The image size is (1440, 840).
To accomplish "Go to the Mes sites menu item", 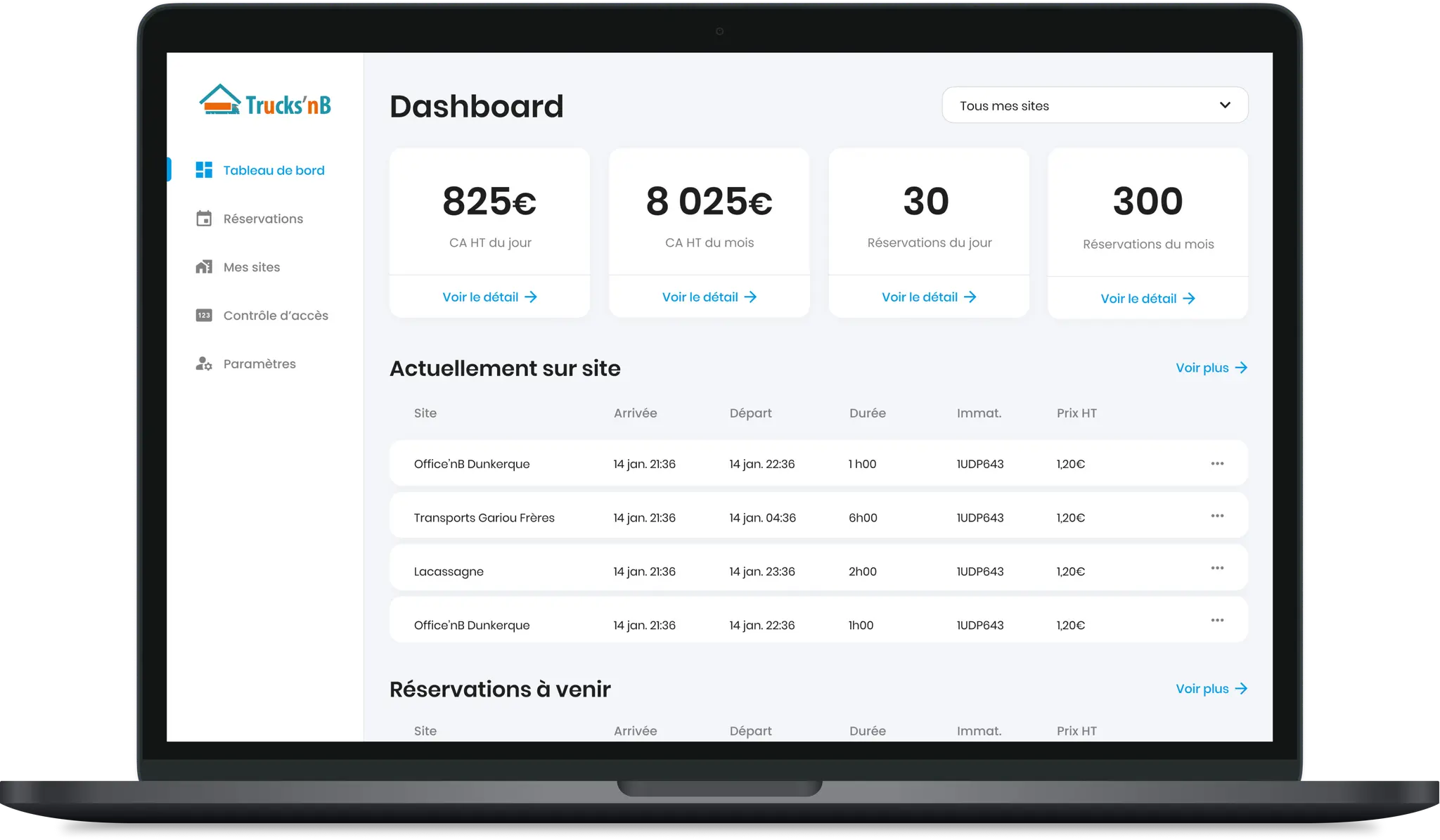I will click(251, 267).
